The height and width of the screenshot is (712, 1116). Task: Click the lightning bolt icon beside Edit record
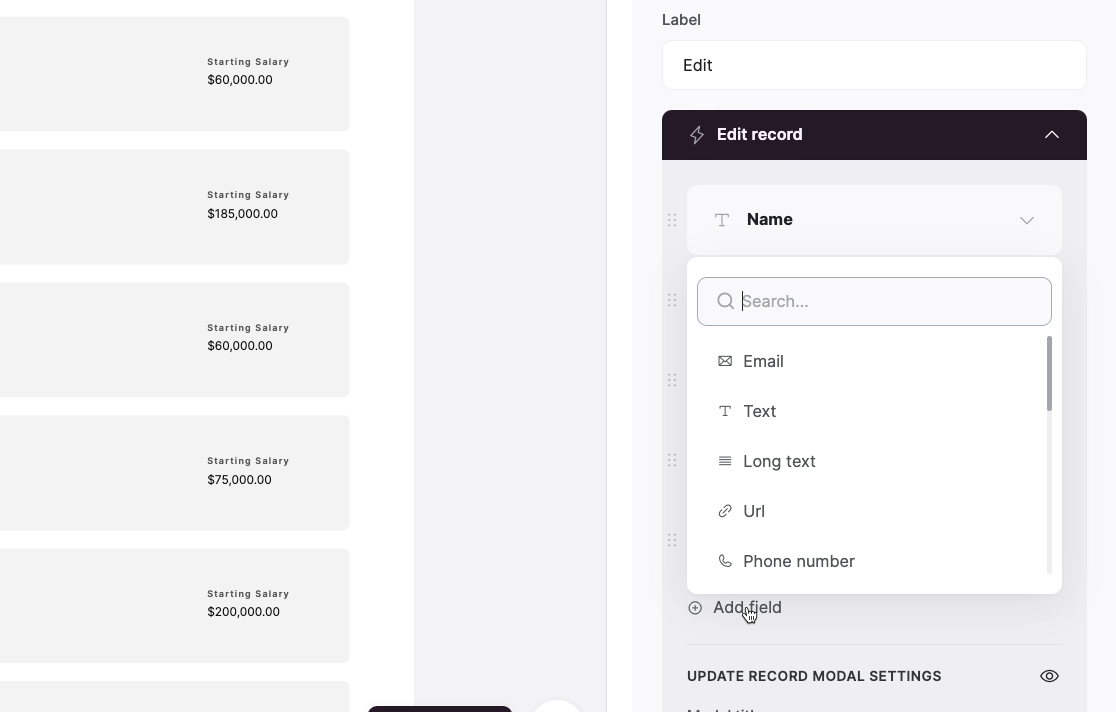coord(697,135)
